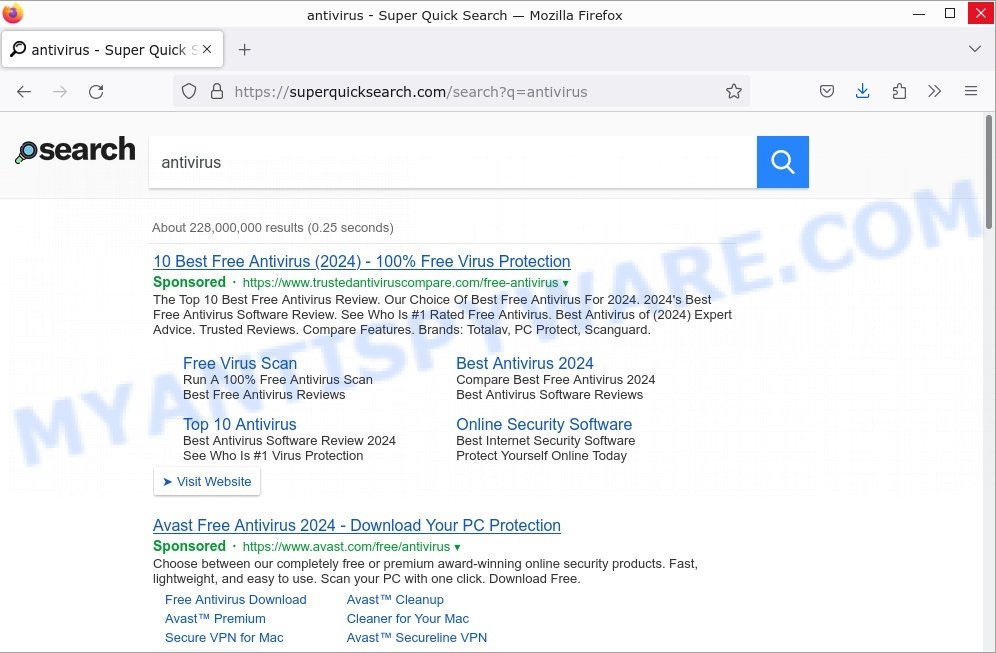
Task: Click the vertical page scrollbar
Action: pyautogui.click(x=989, y=172)
